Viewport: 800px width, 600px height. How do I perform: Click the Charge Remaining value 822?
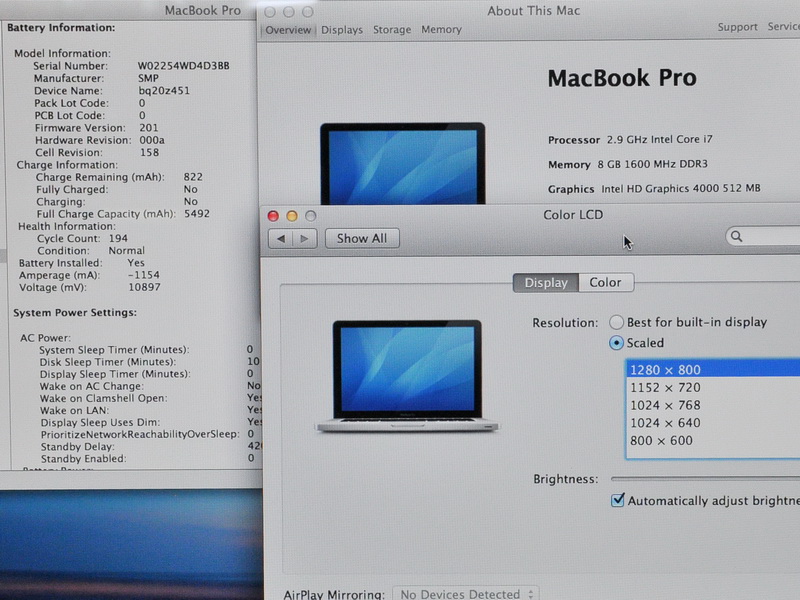tap(193, 177)
